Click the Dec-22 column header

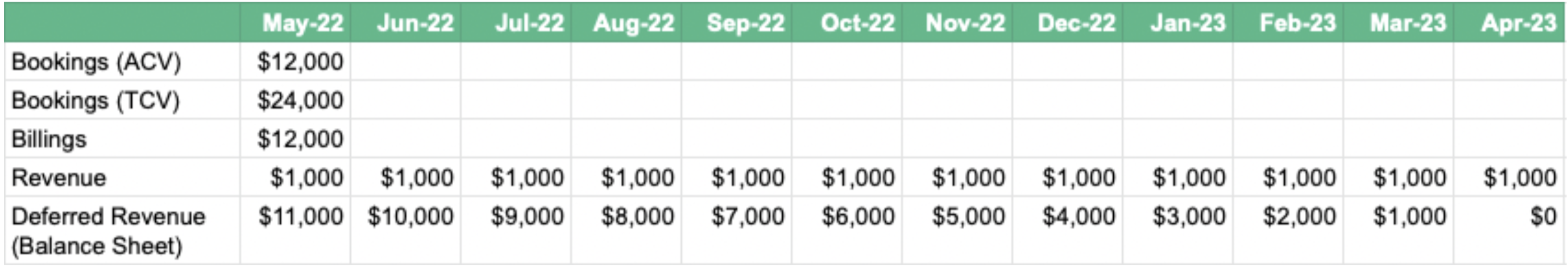pyautogui.click(x=1076, y=23)
